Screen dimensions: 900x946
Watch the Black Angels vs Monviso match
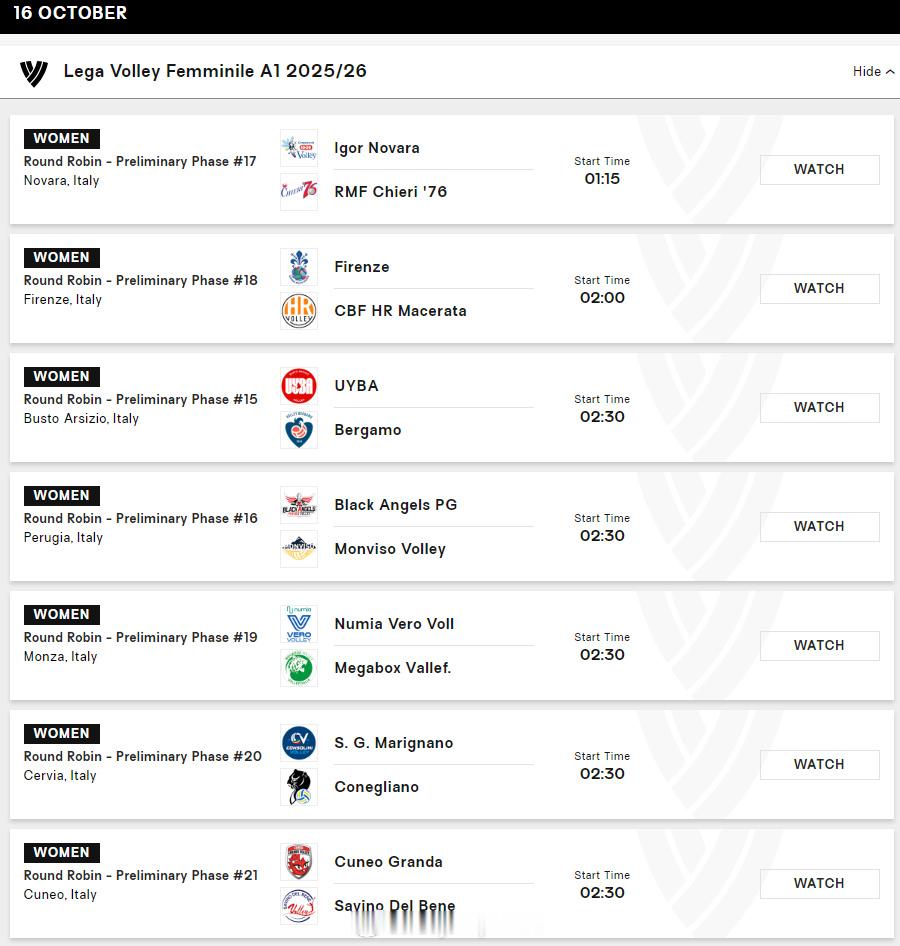(819, 527)
